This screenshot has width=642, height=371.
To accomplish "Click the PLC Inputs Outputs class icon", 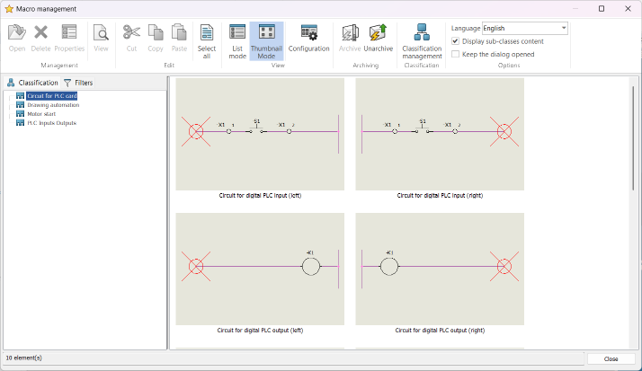I will pos(20,123).
